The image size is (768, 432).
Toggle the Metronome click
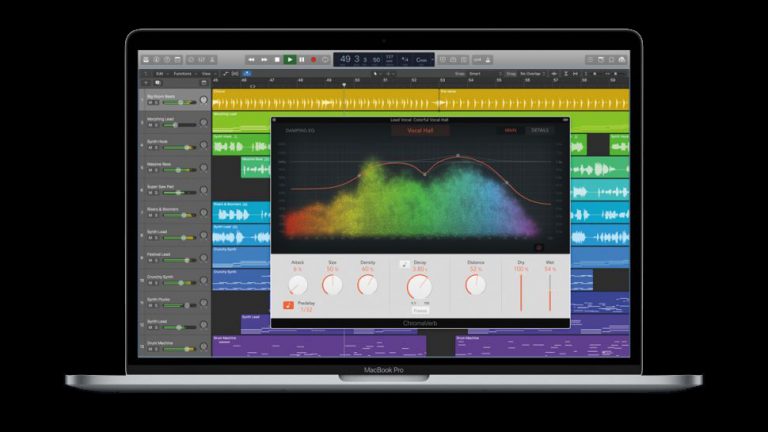coord(488,60)
